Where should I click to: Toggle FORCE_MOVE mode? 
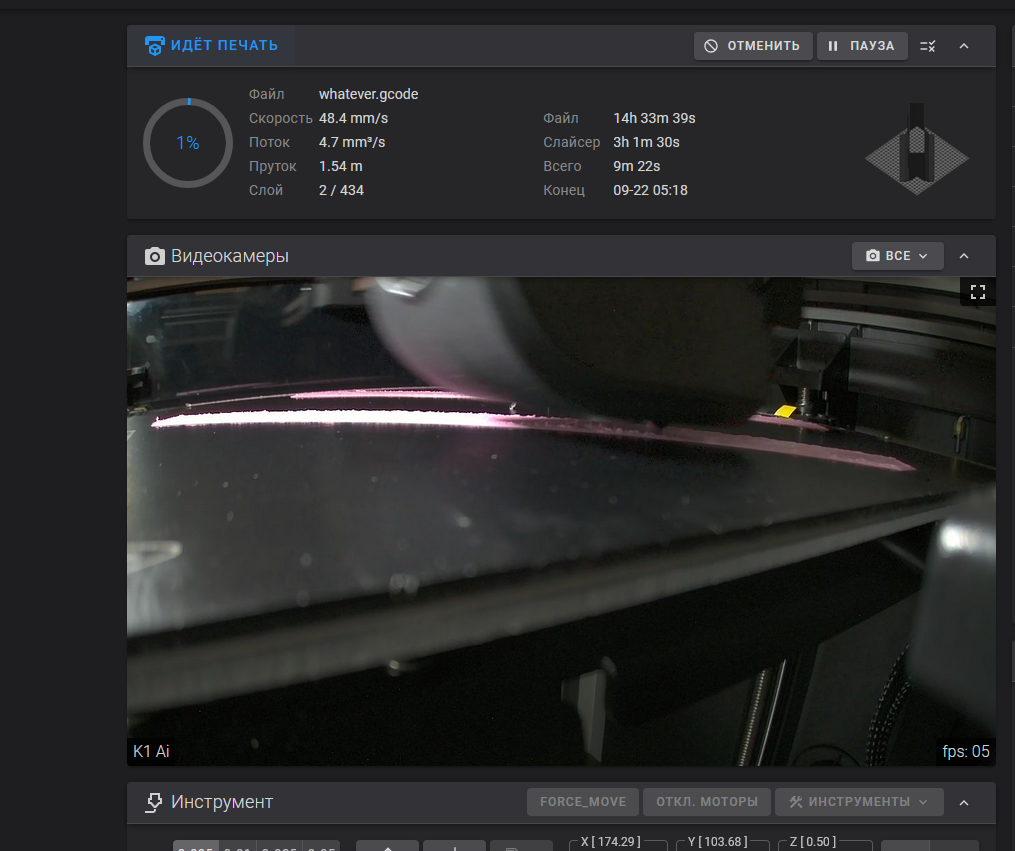[583, 802]
